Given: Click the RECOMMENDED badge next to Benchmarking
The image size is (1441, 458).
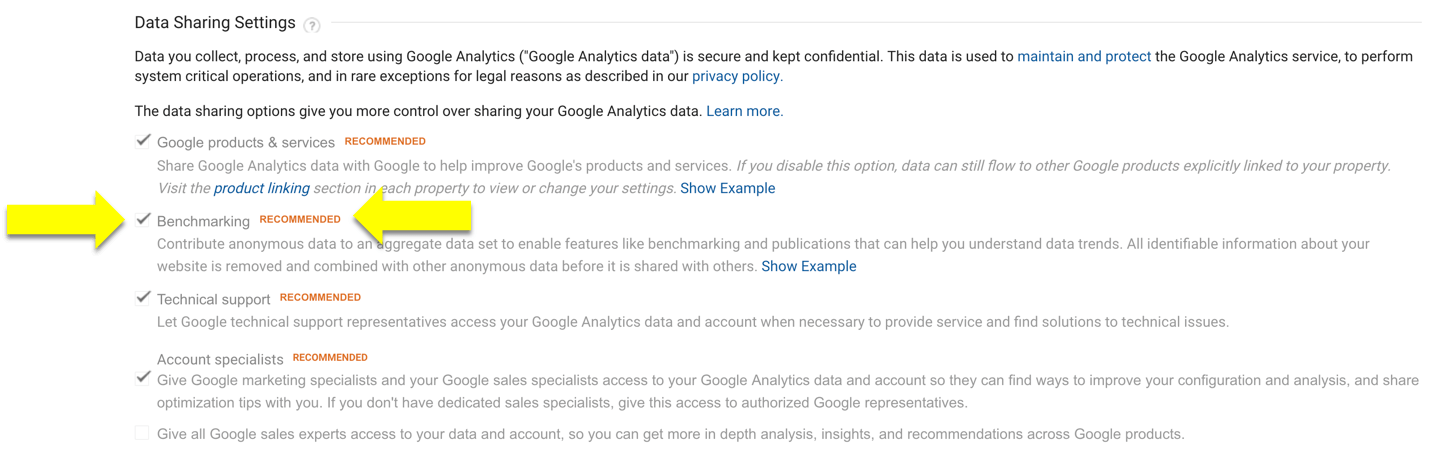Looking at the screenshot, I should [300, 219].
